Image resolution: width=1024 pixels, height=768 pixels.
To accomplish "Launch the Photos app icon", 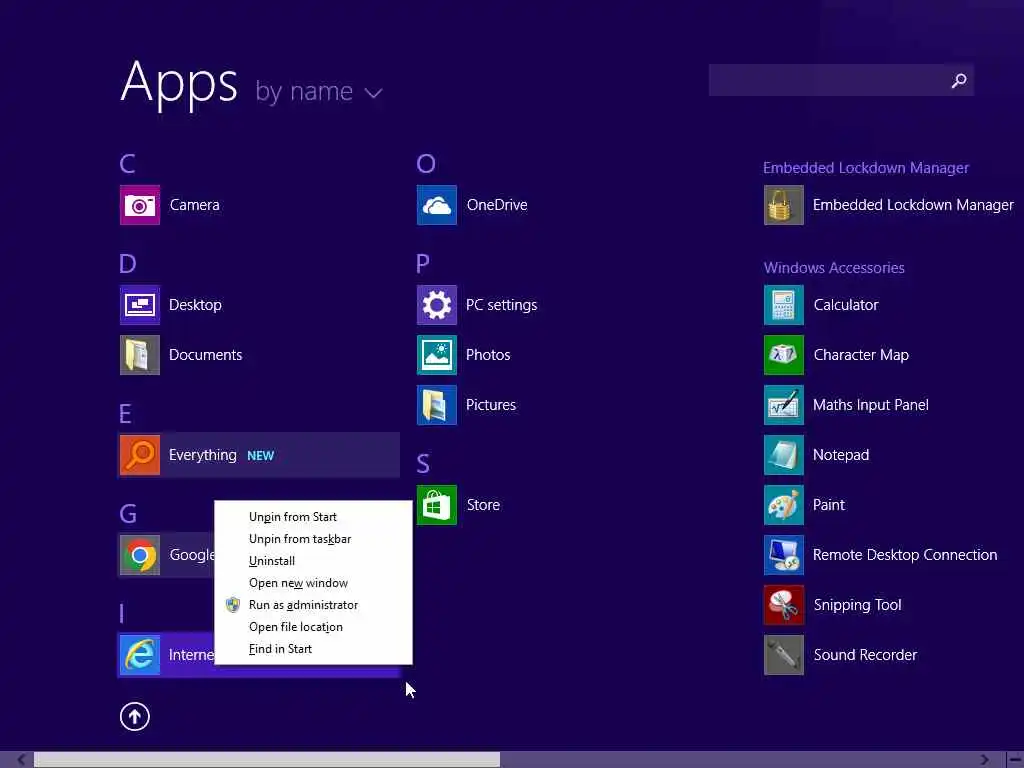I will pos(437,355).
